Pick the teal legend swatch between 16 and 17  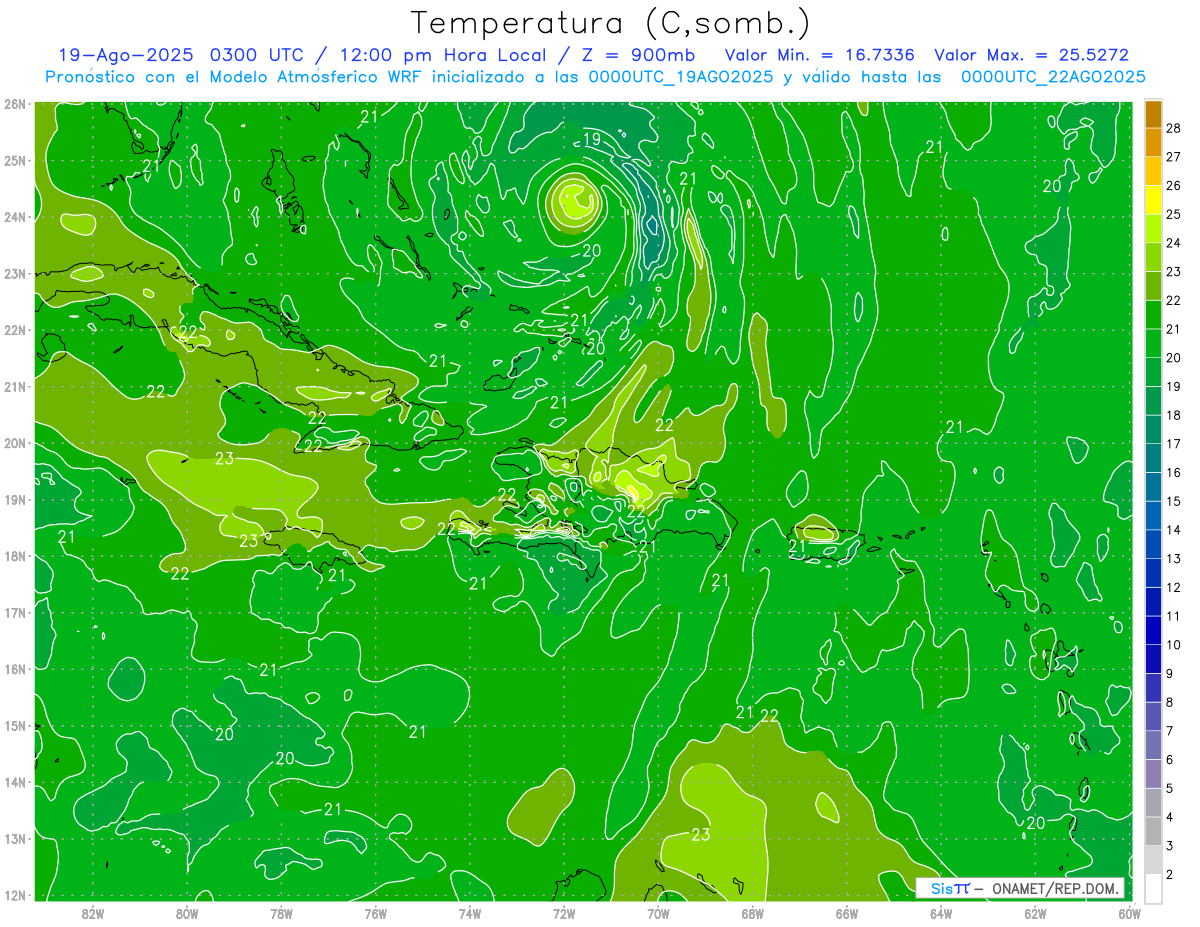coord(1153,459)
